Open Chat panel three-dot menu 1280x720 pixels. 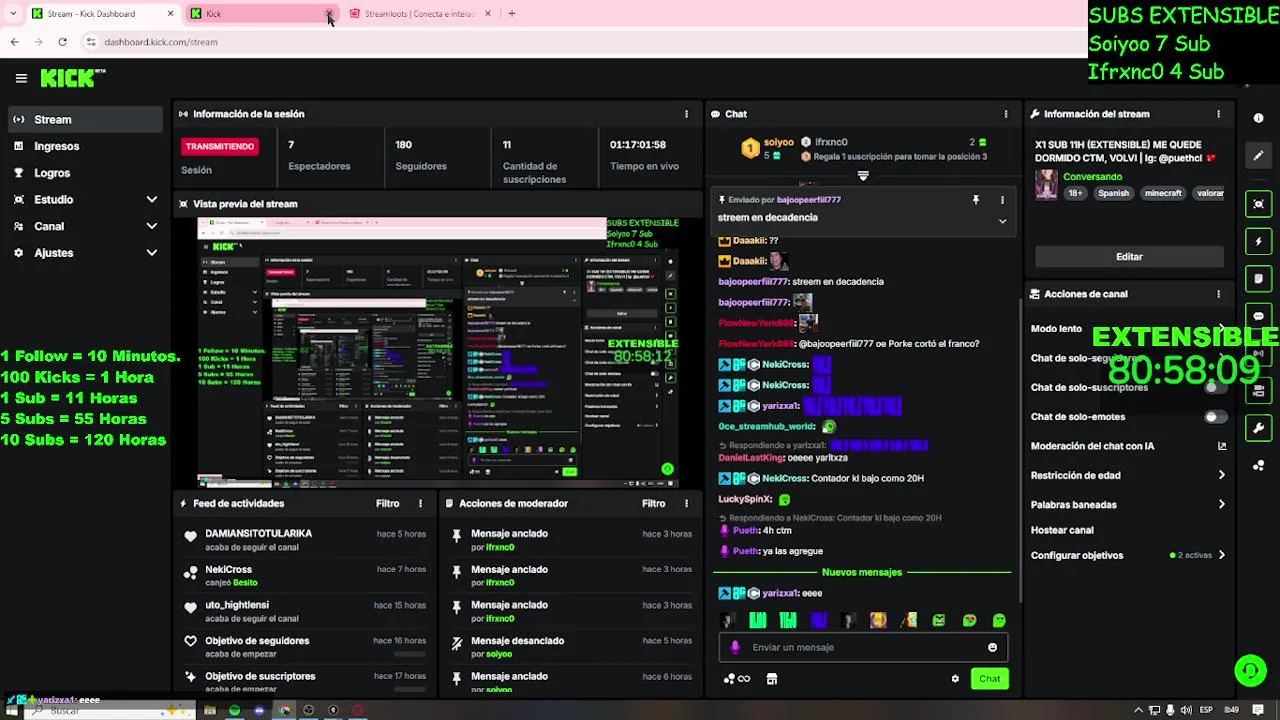[x=1005, y=114]
